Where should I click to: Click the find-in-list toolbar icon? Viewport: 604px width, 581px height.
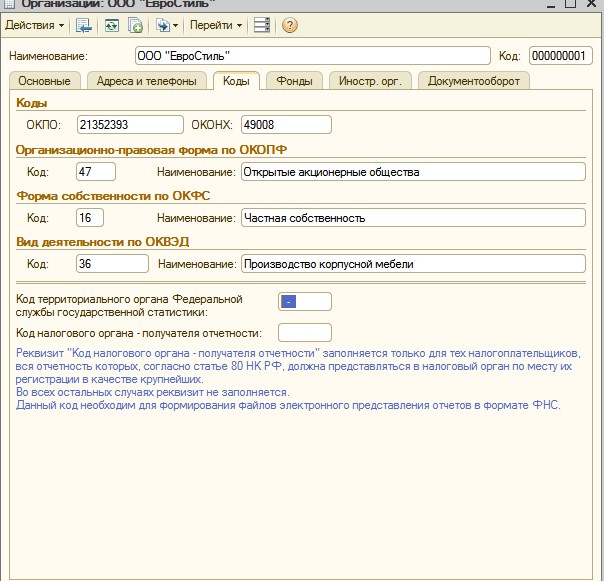click(x=84, y=25)
